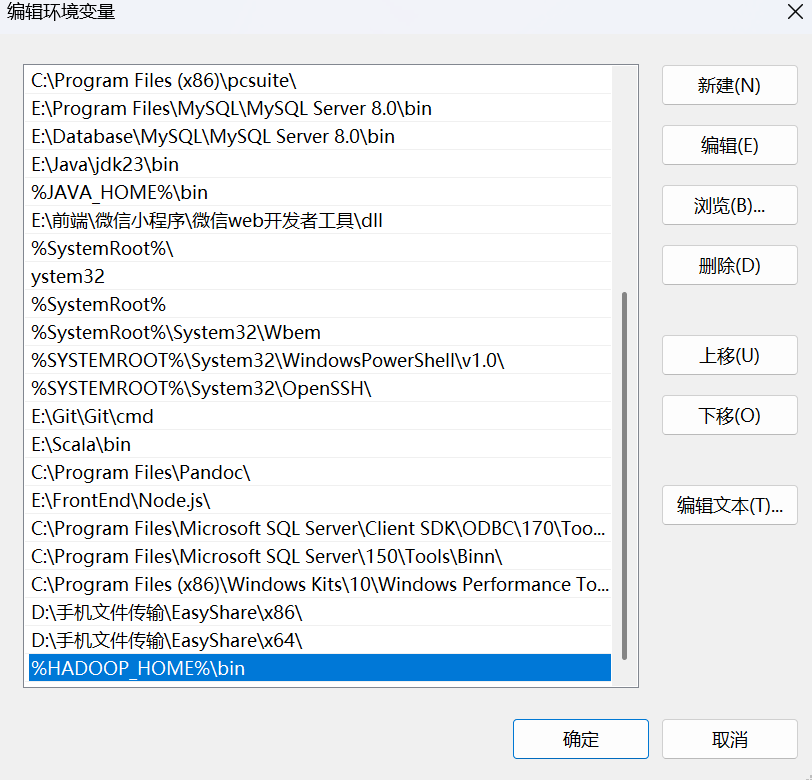Move entry up with 上移(U)
The width and height of the screenshot is (812, 780).
point(729,356)
